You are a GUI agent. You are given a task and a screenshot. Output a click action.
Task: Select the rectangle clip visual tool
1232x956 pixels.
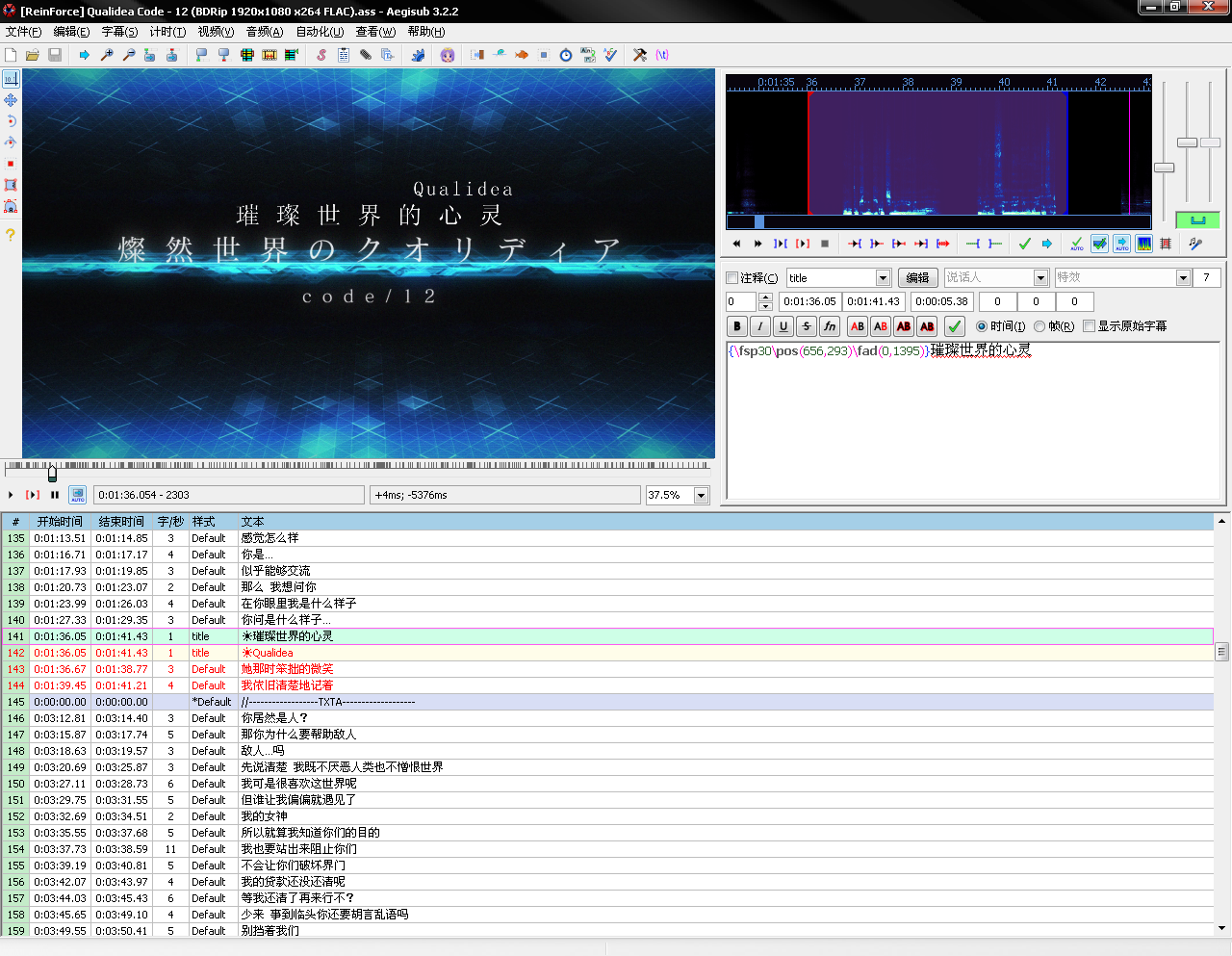point(11,185)
